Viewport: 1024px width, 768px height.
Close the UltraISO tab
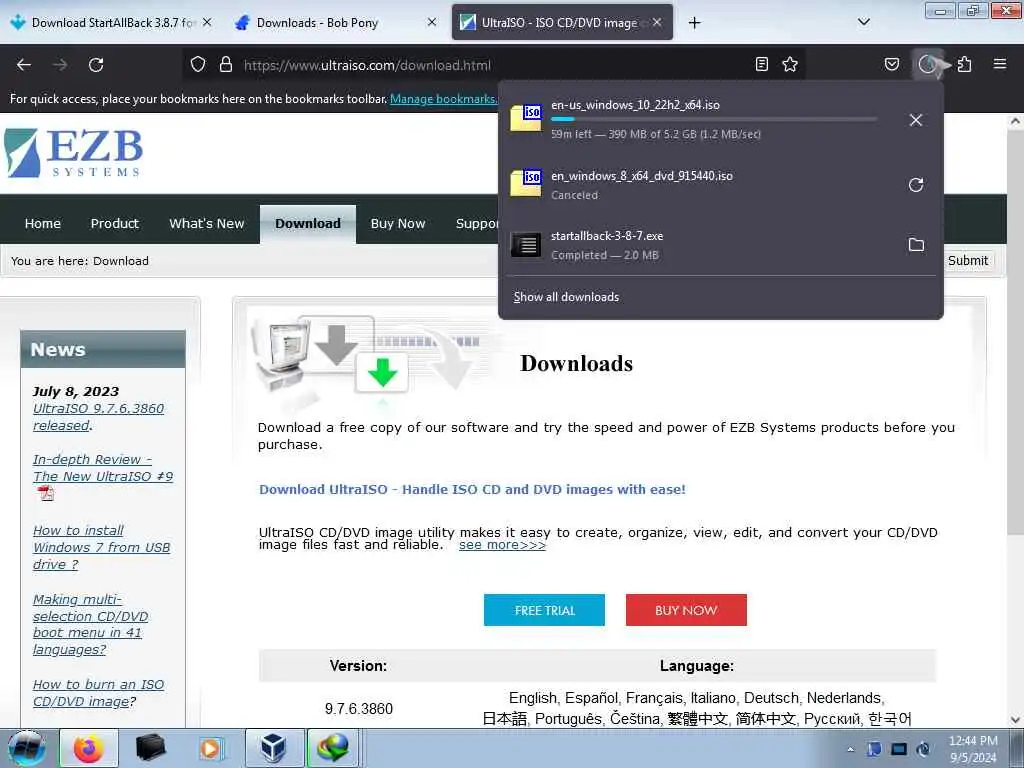coord(657,22)
